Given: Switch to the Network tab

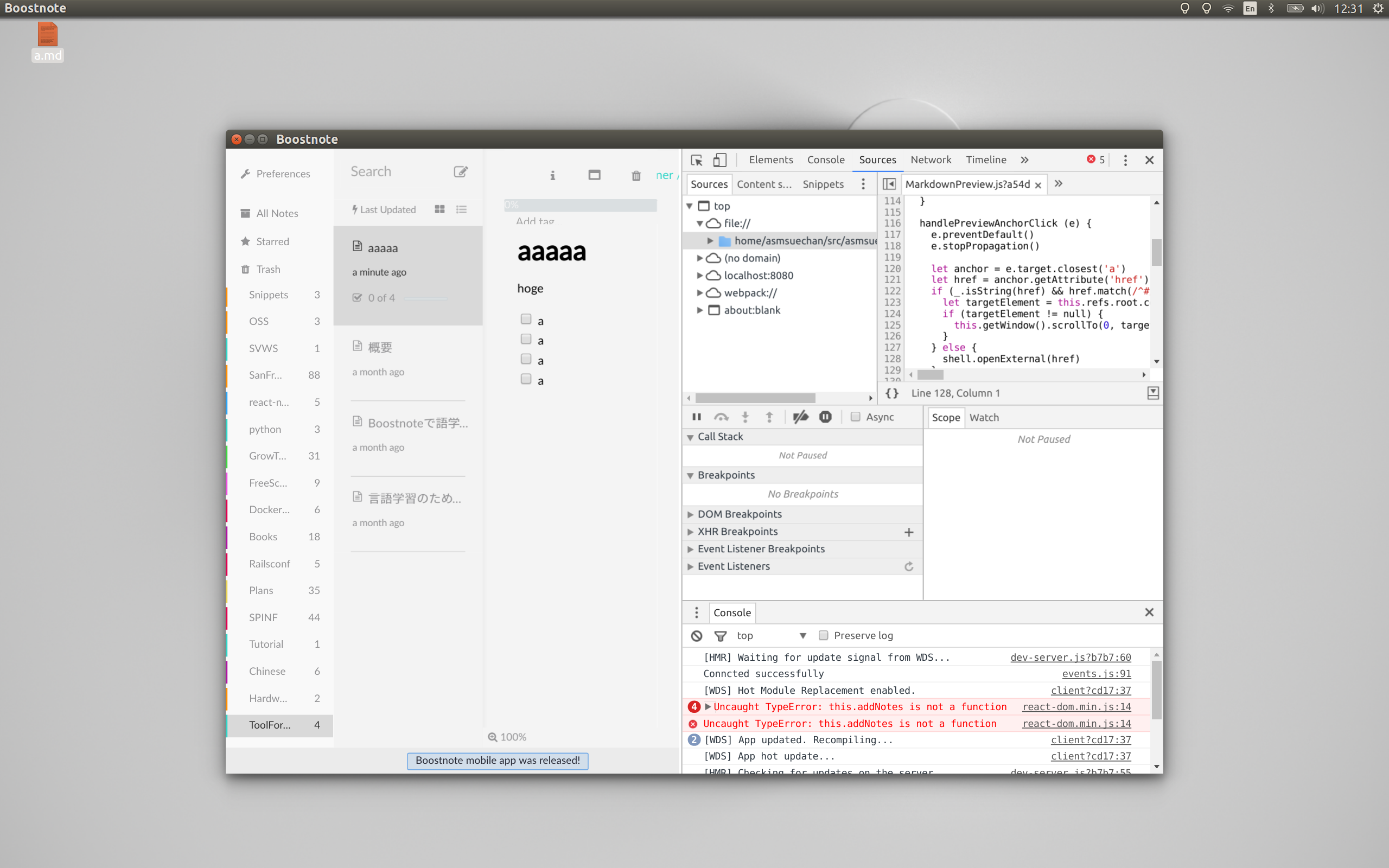Looking at the screenshot, I should point(930,160).
